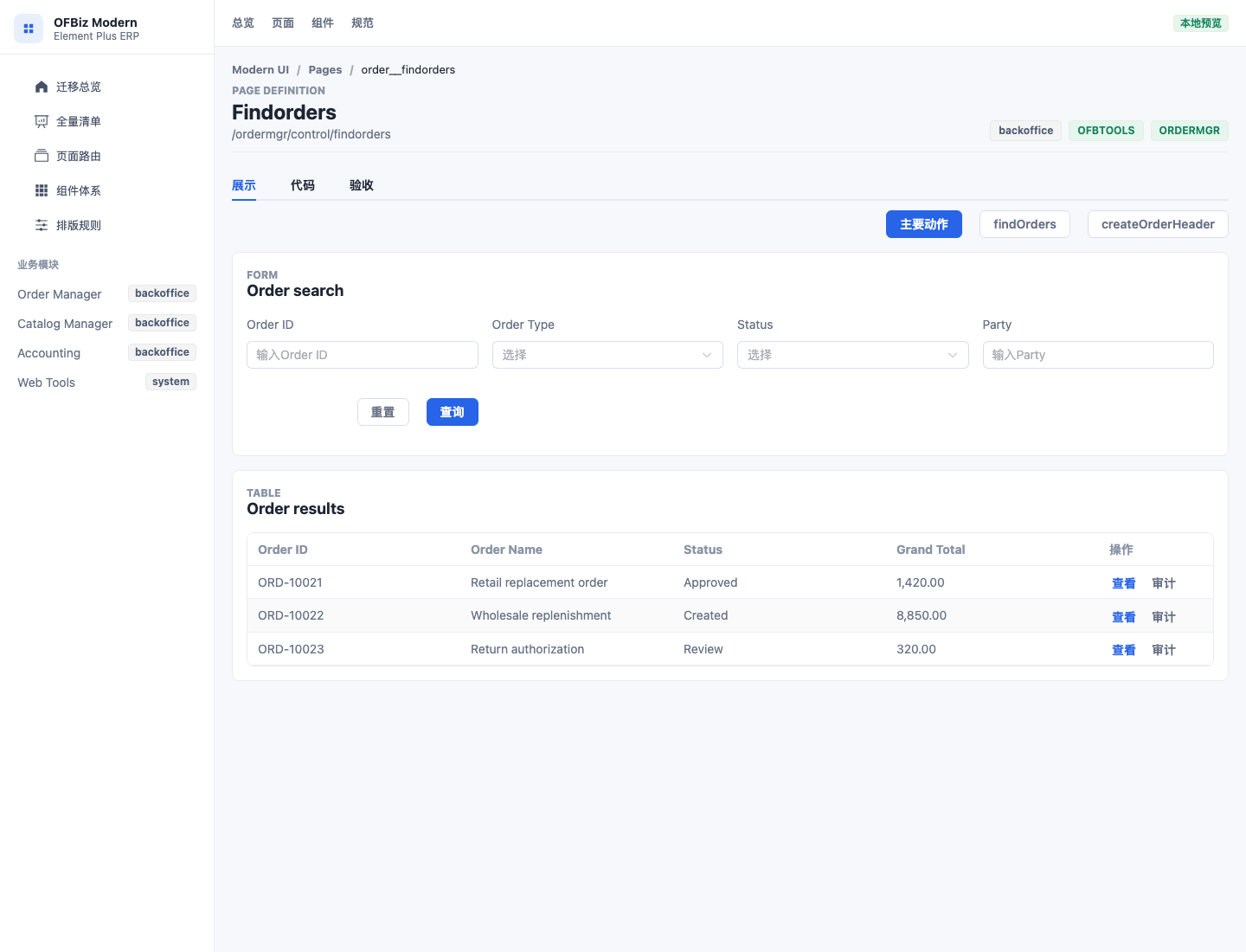Viewport: 1246px width, 952px height.
Task: Switch to the 展示 tab
Action: [x=244, y=185]
